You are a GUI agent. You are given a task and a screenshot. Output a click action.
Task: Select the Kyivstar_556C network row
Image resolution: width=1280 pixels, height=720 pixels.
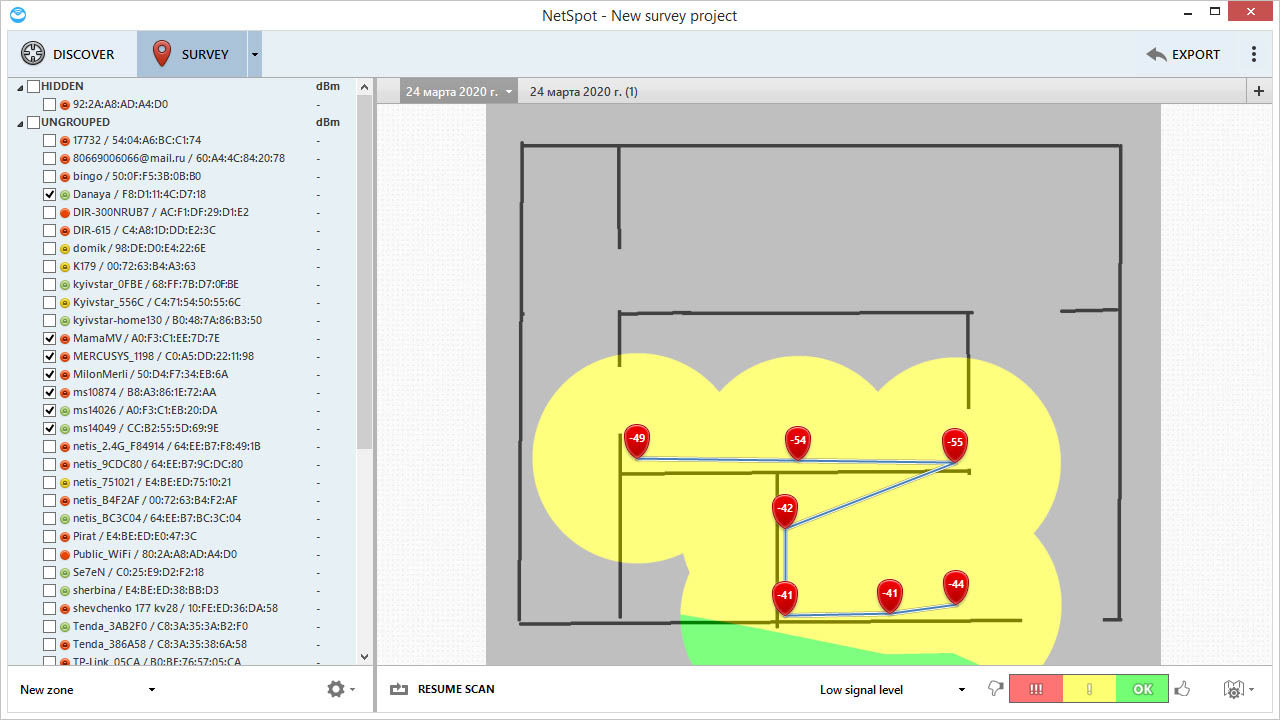(180, 302)
